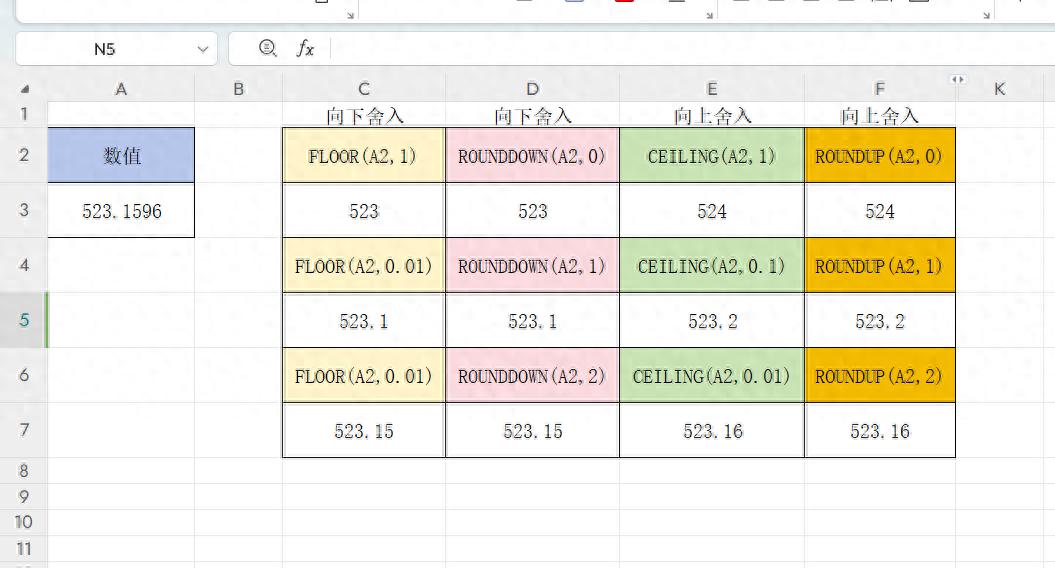Click the 523.16 result in column F
Viewport: 1055px width, 568px height.
click(879, 430)
